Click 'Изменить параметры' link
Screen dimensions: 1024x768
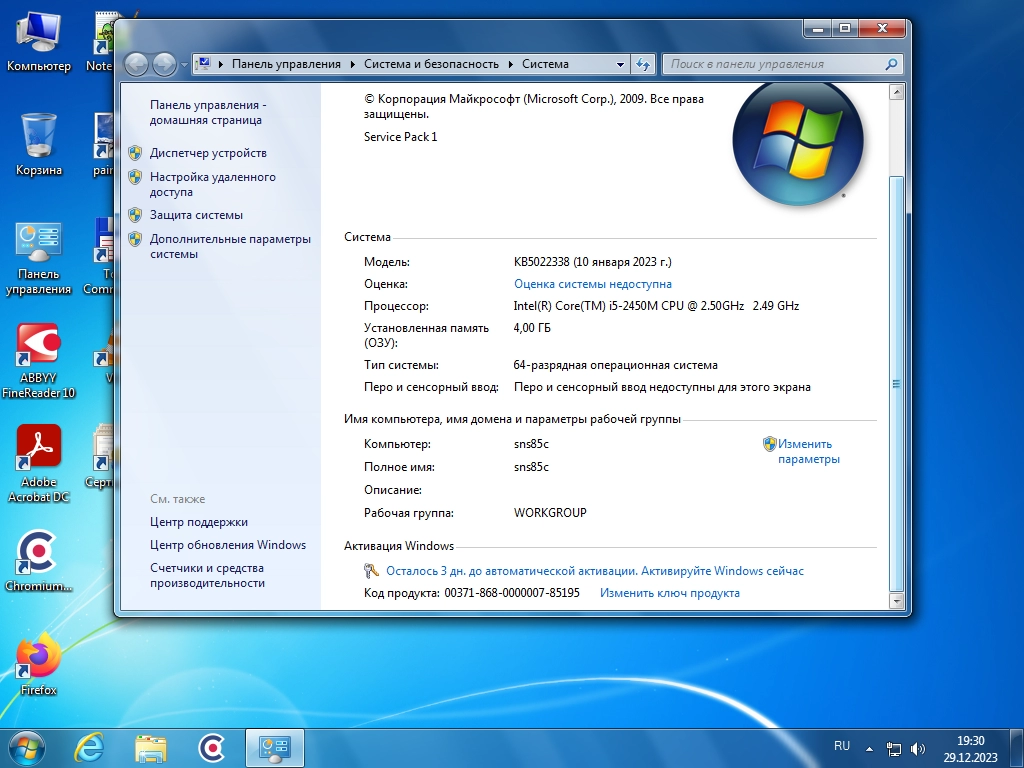(808, 451)
